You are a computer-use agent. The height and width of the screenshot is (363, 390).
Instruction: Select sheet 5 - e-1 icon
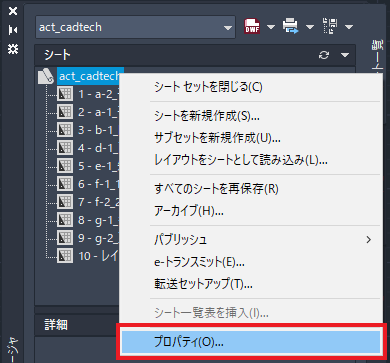click(65, 166)
